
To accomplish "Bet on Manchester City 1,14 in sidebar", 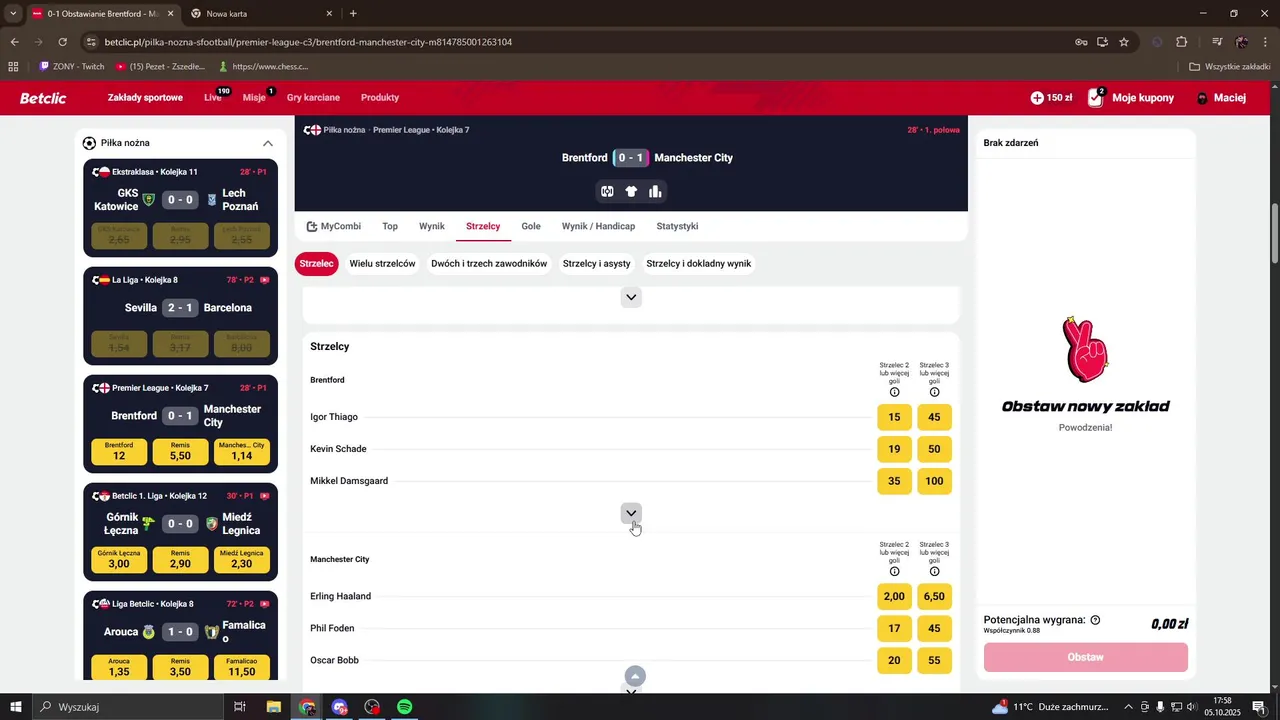I will click(242, 451).
